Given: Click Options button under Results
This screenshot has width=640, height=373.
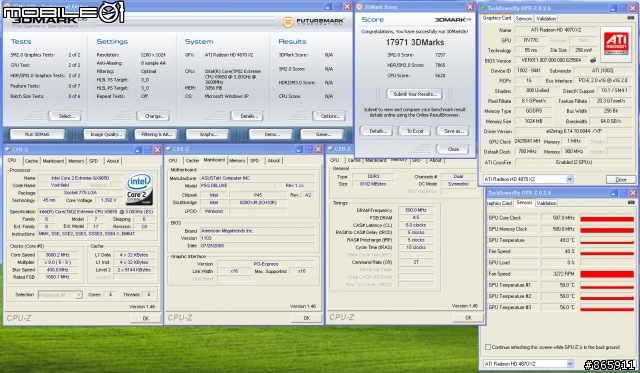Looking at the screenshot, I should tap(329, 116).
